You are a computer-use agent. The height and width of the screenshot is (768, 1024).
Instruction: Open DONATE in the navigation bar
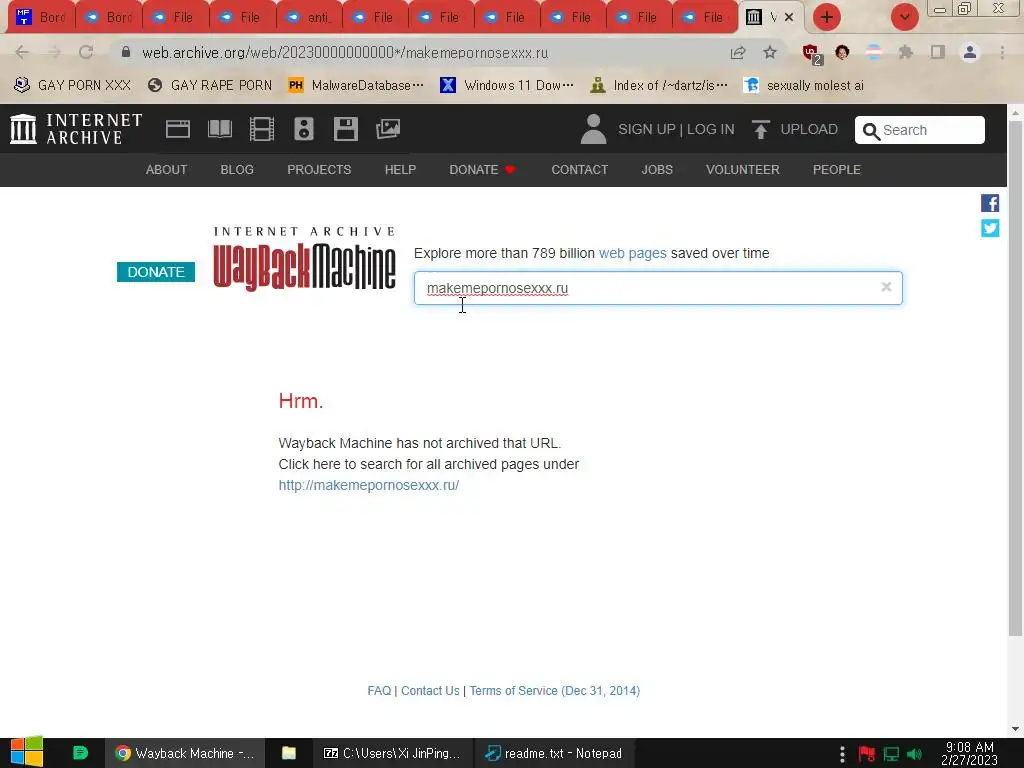click(x=482, y=170)
